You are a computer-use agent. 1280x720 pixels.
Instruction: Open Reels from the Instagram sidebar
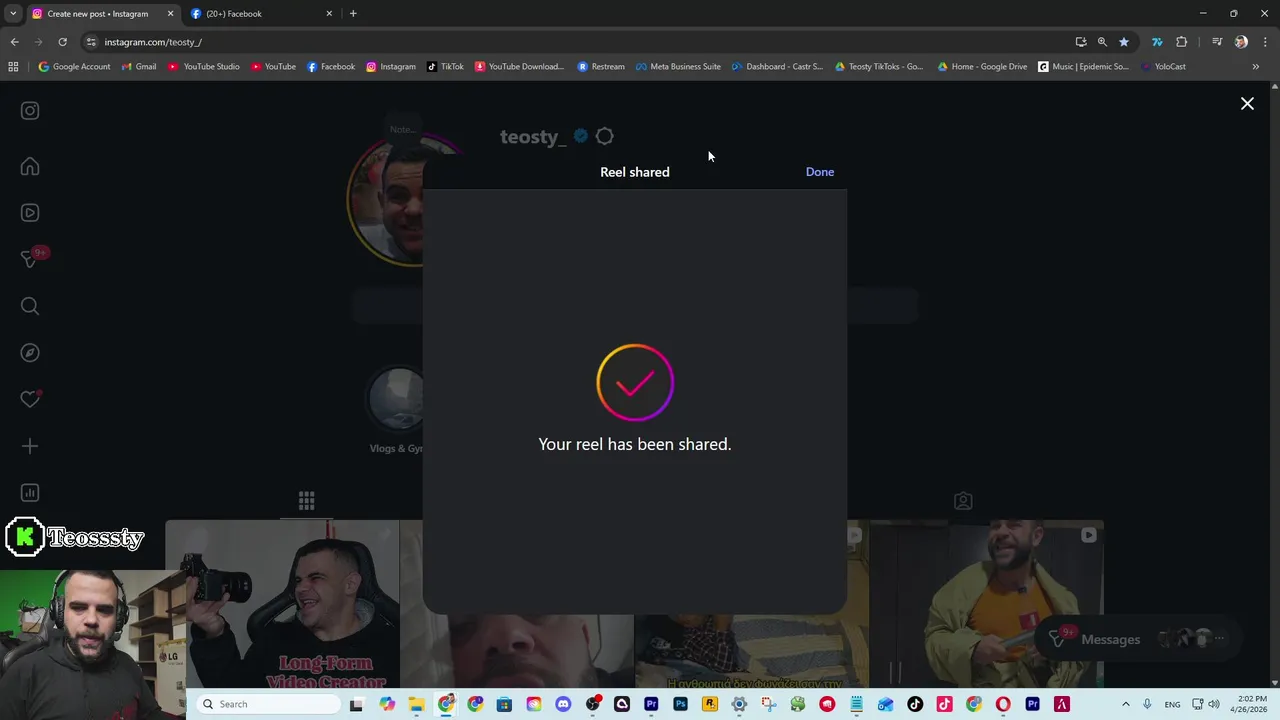[30, 213]
